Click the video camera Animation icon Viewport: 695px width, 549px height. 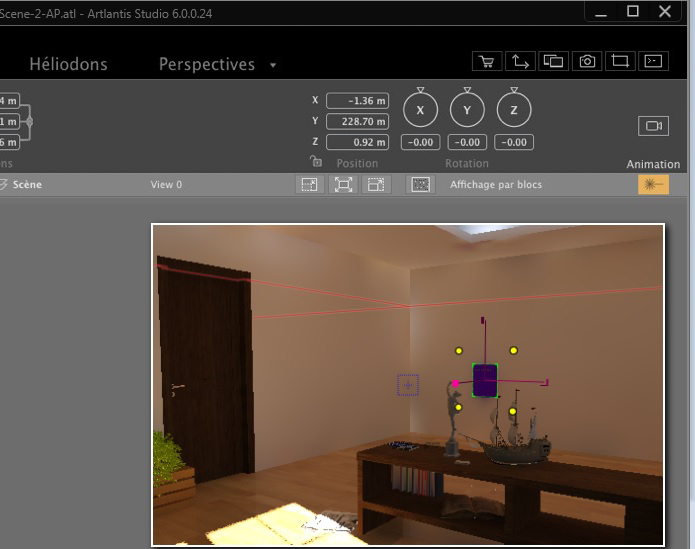(x=653, y=126)
